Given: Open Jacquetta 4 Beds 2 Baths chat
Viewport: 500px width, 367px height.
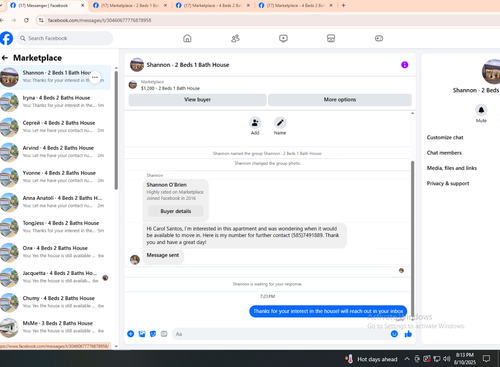Looking at the screenshot, I should click(x=55, y=277).
